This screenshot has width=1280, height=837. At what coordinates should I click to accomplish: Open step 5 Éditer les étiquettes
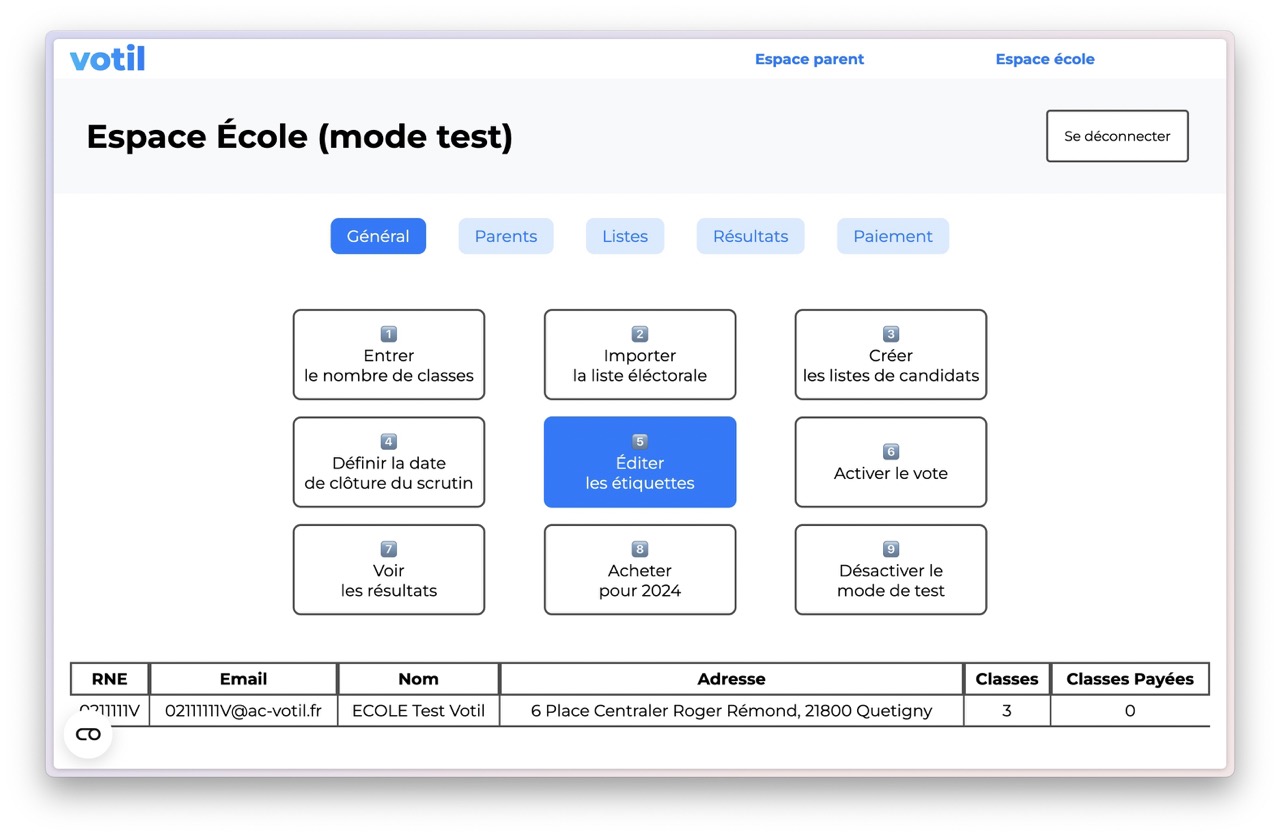[x=639, y=462]
